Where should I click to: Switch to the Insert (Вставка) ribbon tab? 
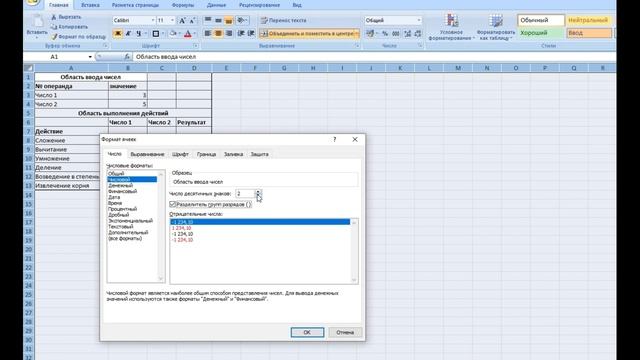pyautogui.click(x=90, y=5)
